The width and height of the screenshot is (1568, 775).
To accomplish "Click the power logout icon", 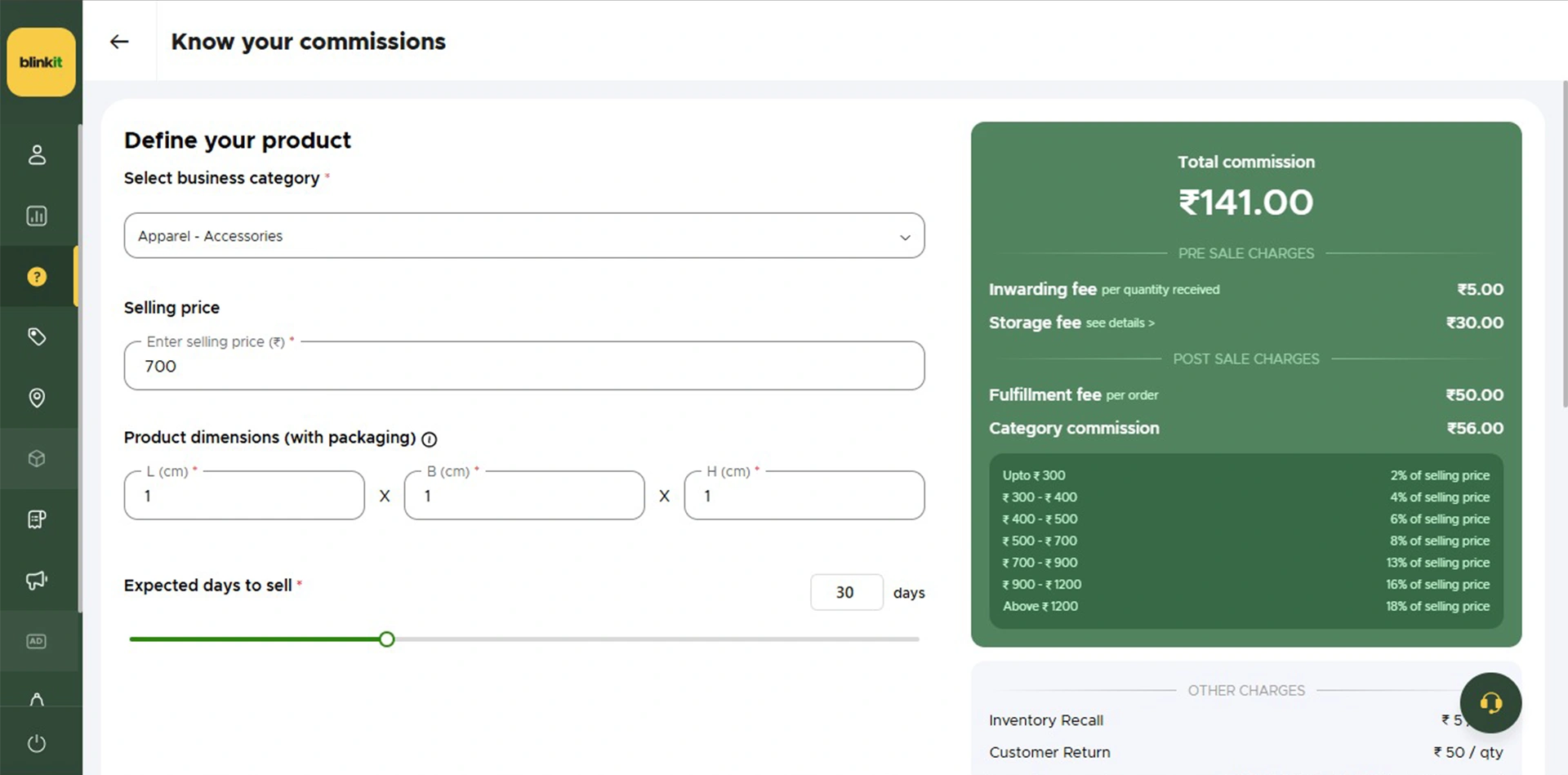I will (37, 743).
